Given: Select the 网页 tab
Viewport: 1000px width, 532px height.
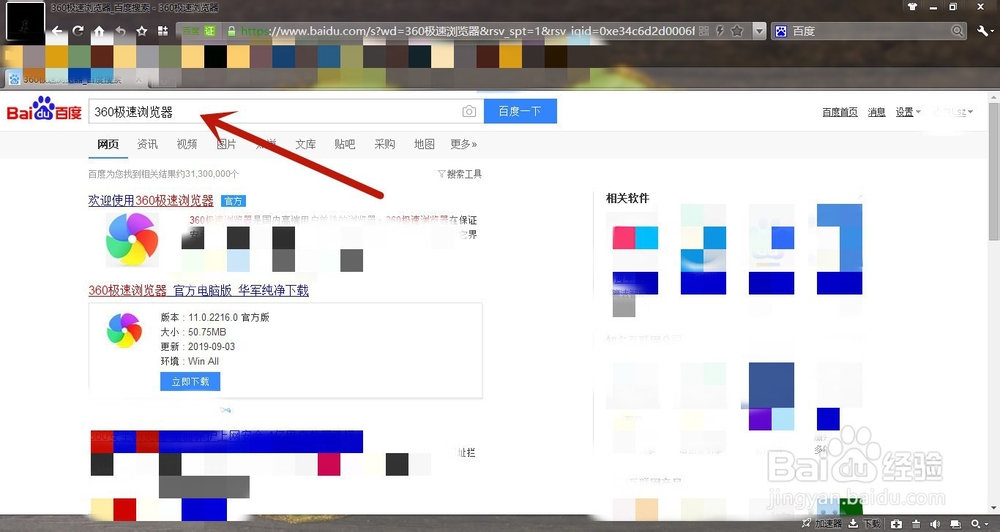Looking at the screenshot, I should (108, 144).
